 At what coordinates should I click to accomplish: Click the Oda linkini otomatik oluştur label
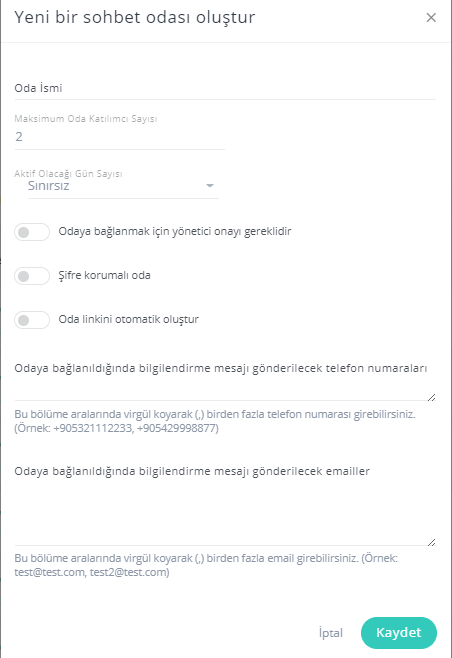point(128,319)
